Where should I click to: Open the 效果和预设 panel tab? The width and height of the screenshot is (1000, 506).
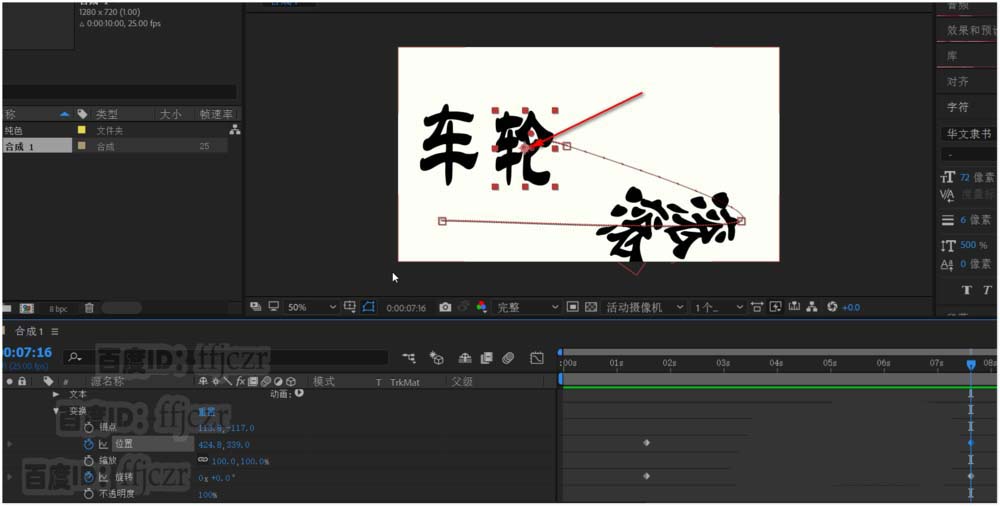click(x=972, y=30)
